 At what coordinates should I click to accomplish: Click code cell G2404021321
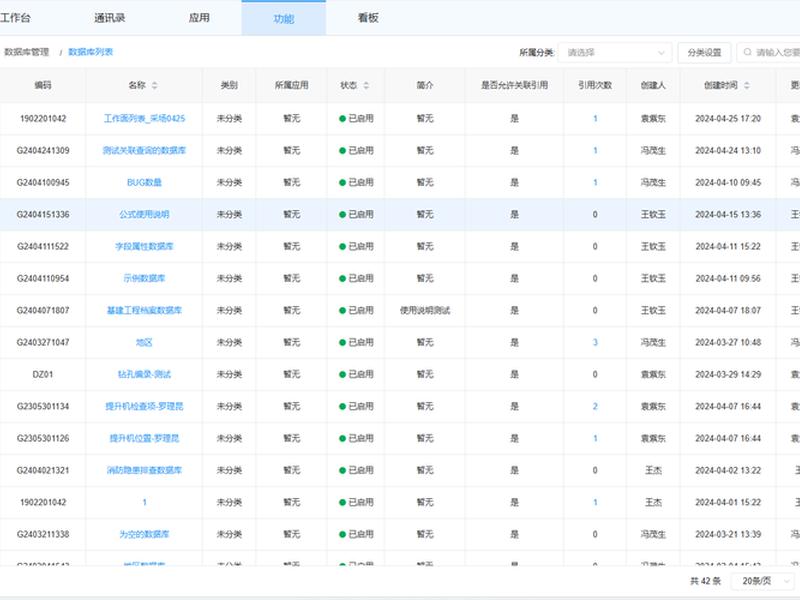coord(43,470)
